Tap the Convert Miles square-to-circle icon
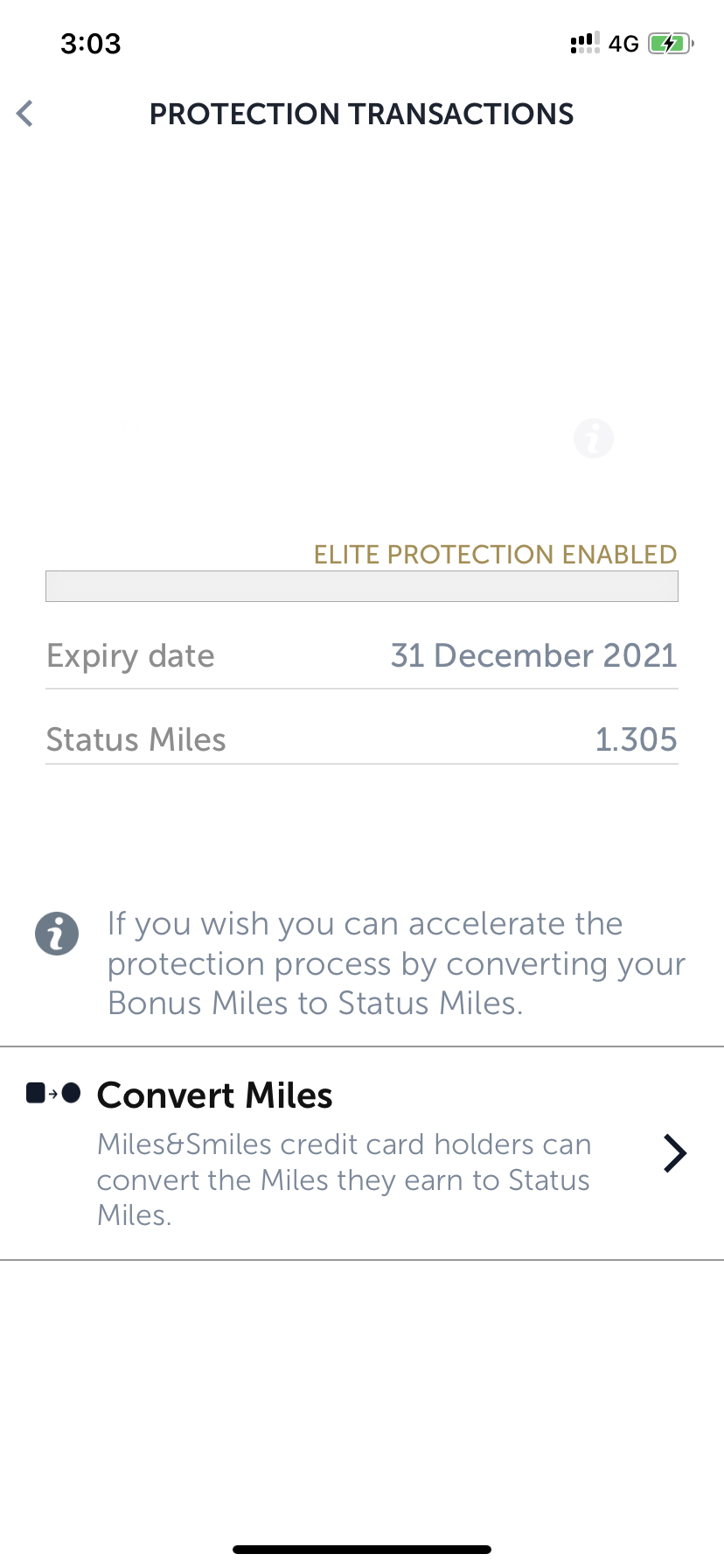Viewport: 724px width, 1568px height. 53,1094
